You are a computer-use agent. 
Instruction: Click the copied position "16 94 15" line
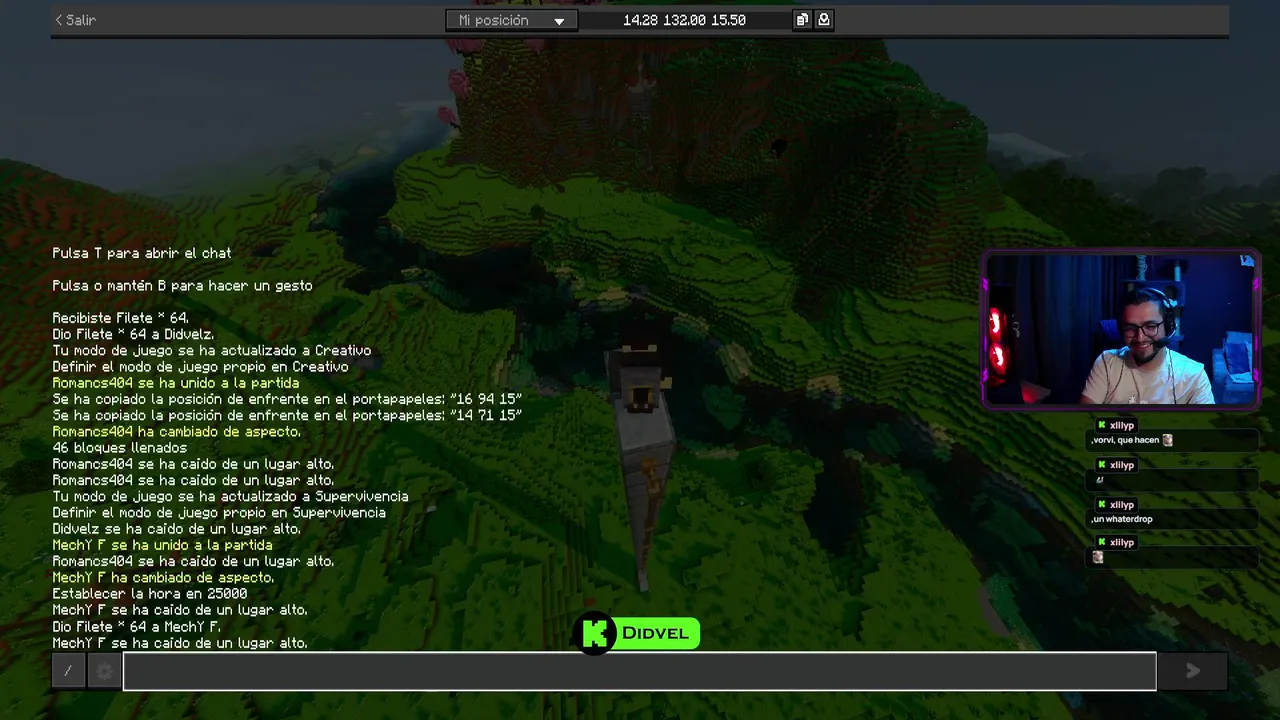click(x=287, y=399)
